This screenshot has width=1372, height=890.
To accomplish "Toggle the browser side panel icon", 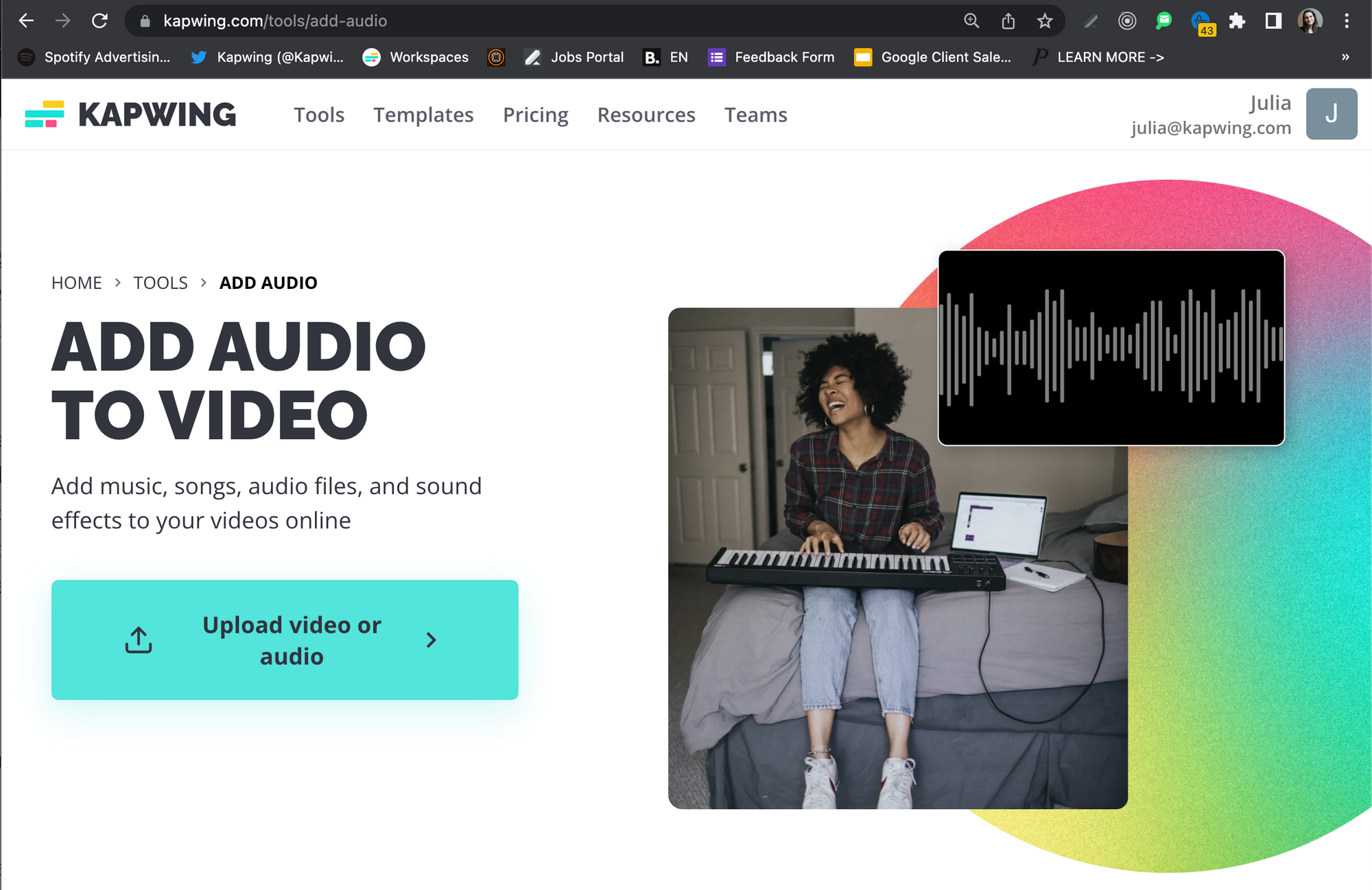I will point(1273,21).
